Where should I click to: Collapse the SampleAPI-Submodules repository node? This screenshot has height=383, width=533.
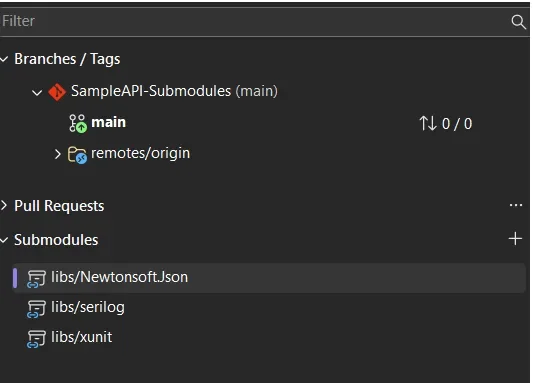point(37,92)
